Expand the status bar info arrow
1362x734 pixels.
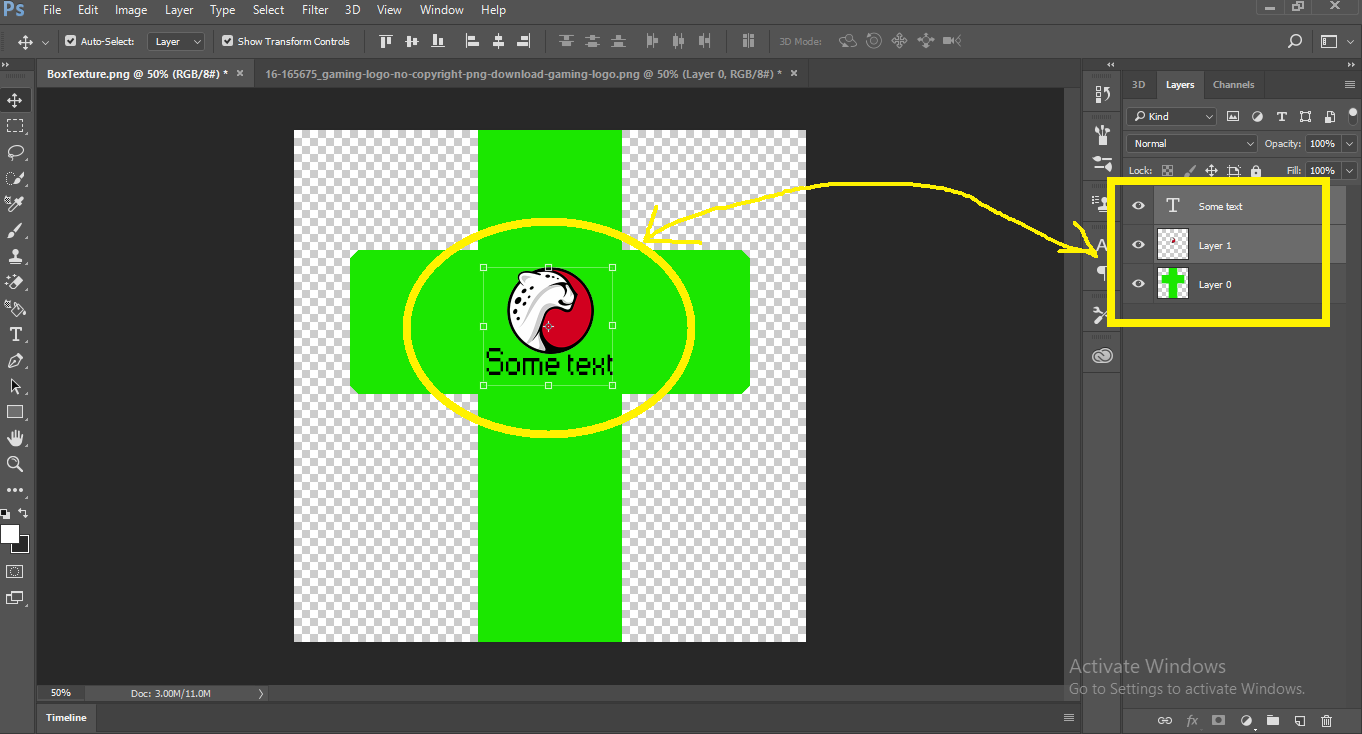pyautogui.click(x=261, y=693)
